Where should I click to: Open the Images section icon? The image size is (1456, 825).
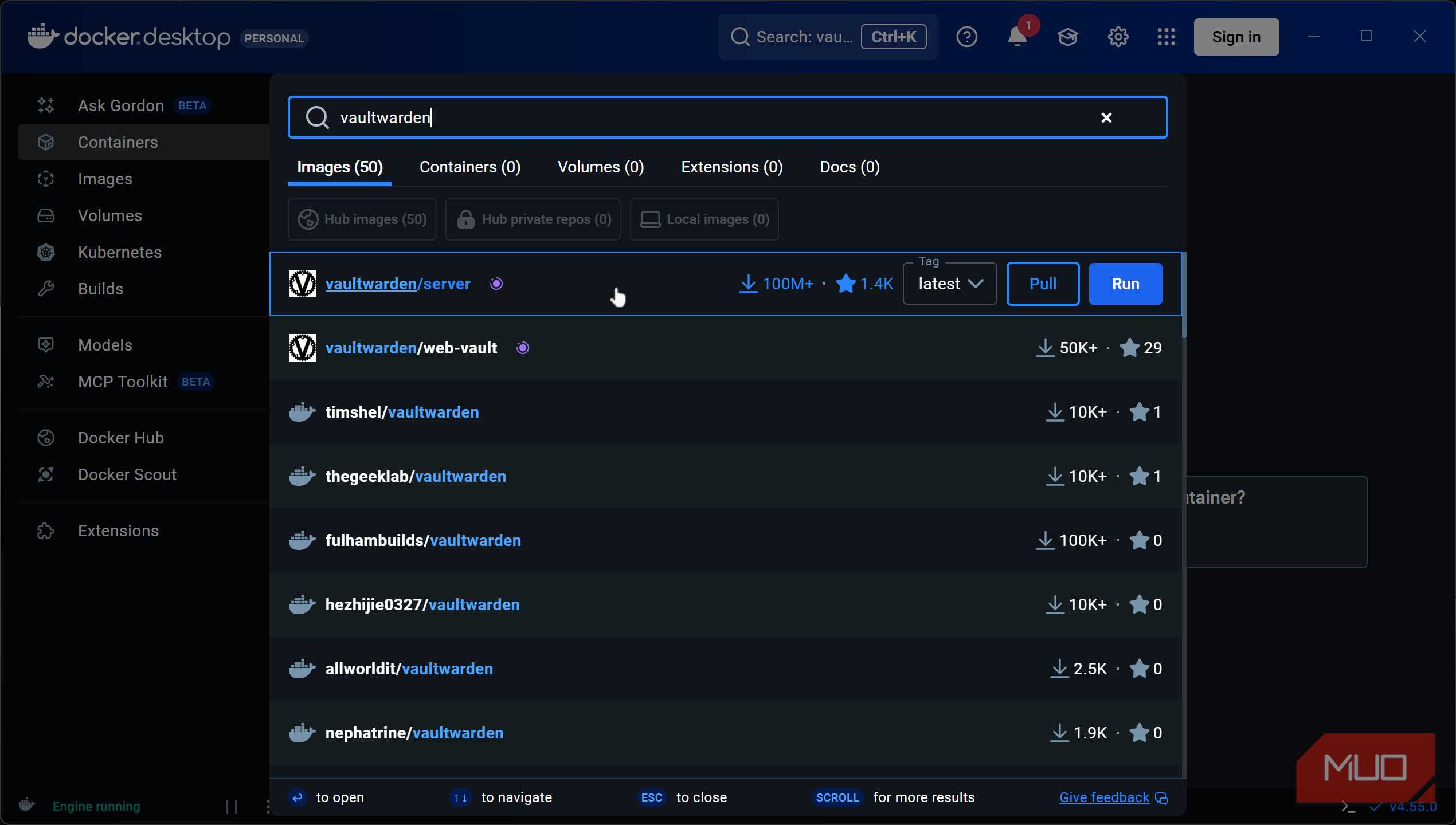46,179
